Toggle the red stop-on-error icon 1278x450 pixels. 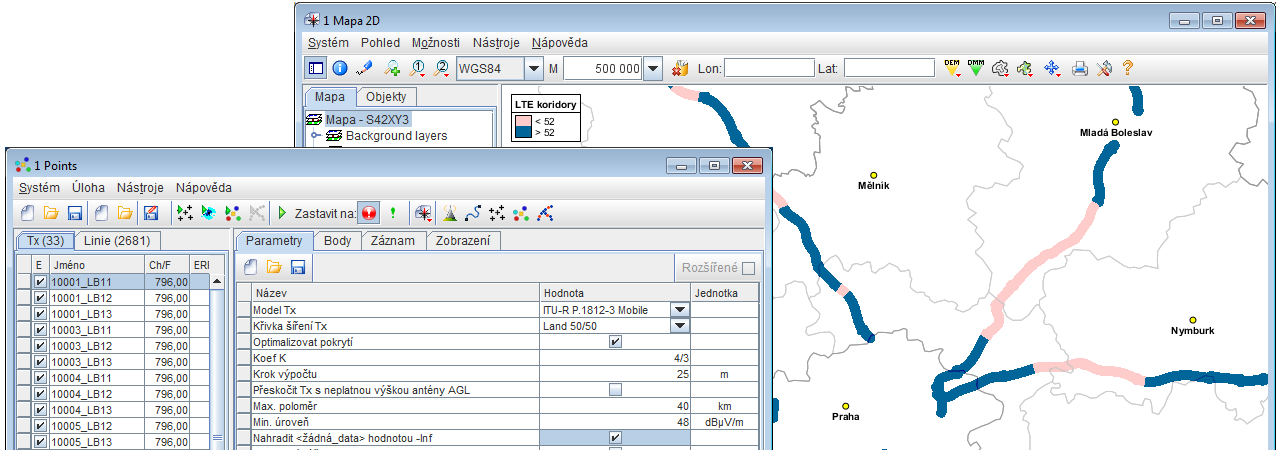click(x=369, y=213)
